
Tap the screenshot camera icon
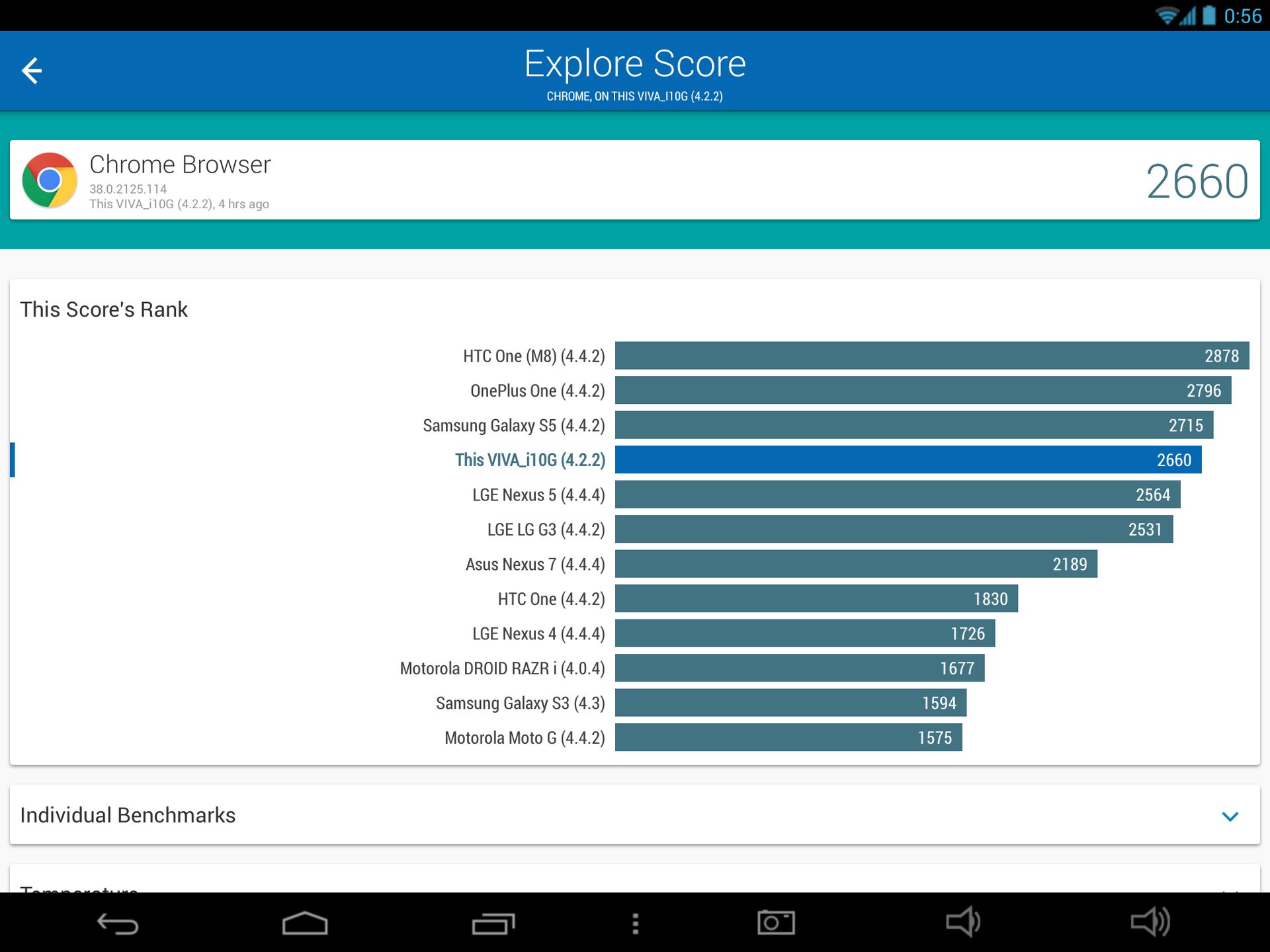(x=776, y=922)
